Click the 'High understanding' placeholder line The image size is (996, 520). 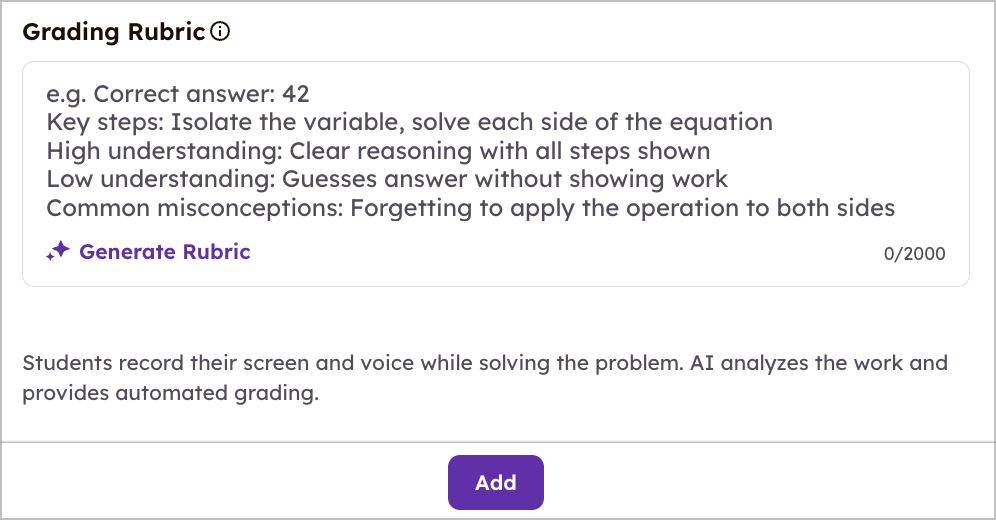coord(379,151)
